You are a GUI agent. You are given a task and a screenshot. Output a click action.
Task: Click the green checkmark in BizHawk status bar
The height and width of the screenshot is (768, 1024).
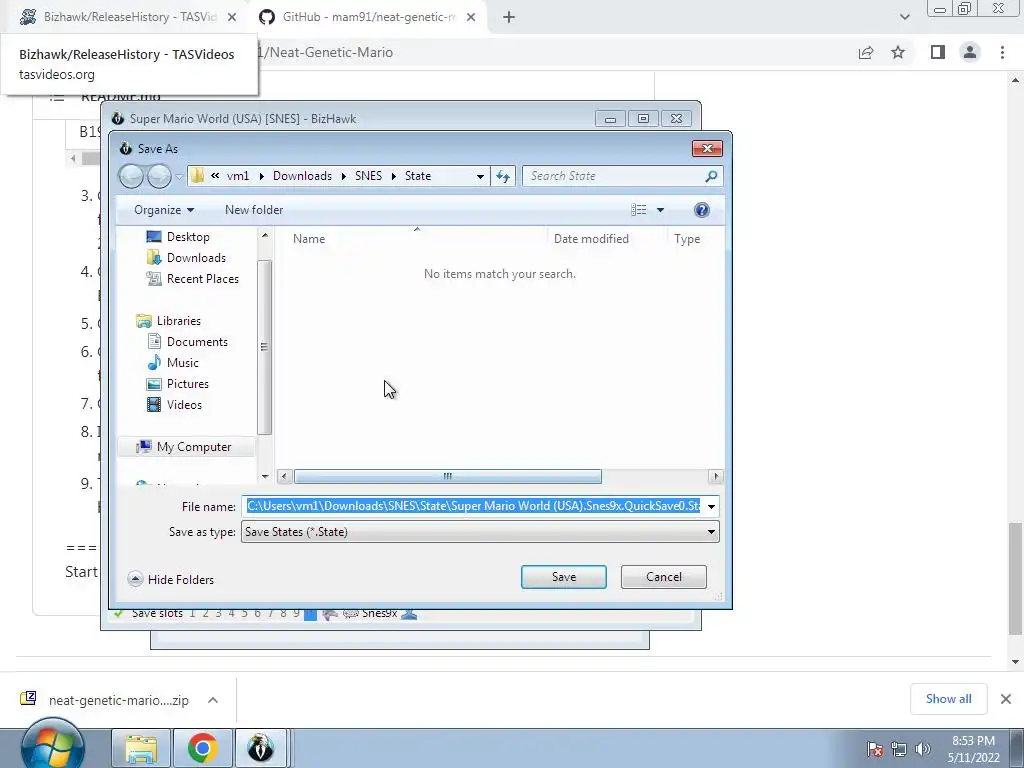(x=118, y=614)
